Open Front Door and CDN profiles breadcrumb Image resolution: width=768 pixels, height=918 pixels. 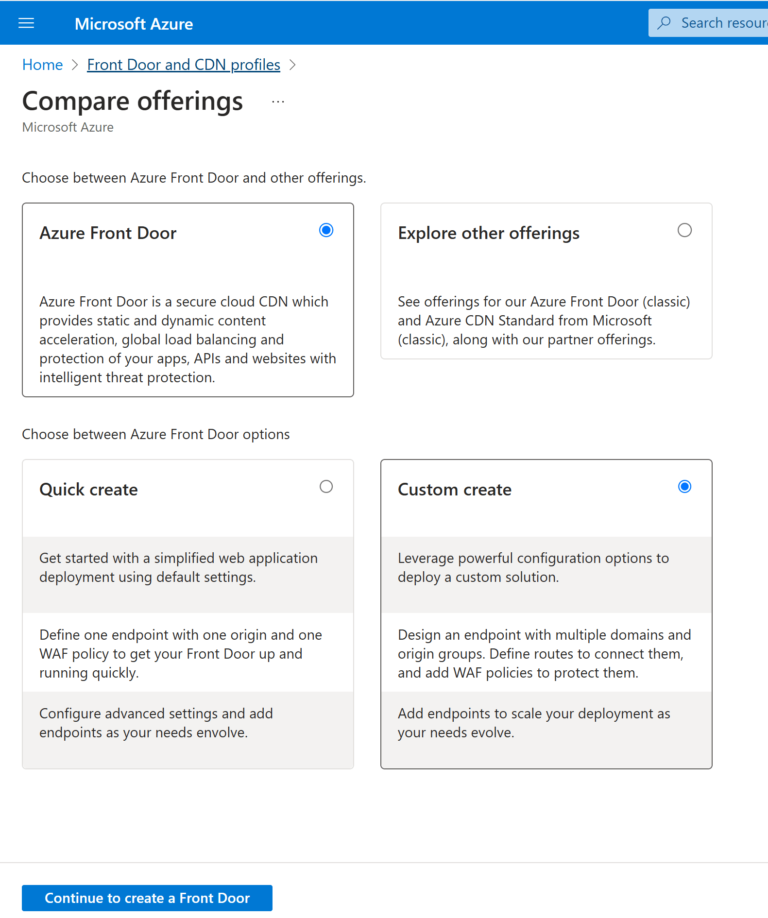(183, 64)
